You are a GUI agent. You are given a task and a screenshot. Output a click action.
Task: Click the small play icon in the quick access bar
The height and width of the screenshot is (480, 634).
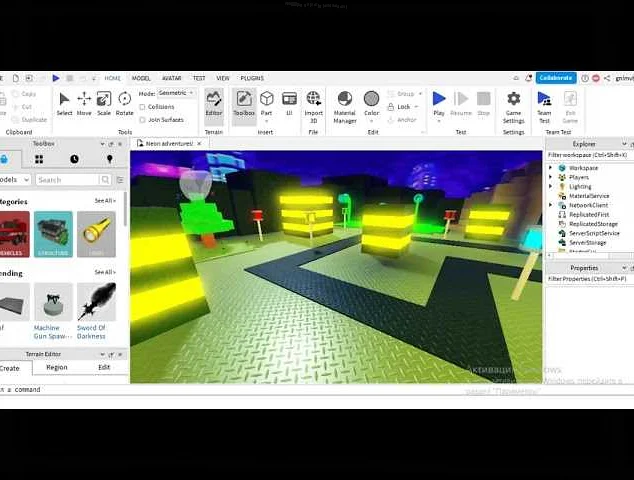[56, 78]
